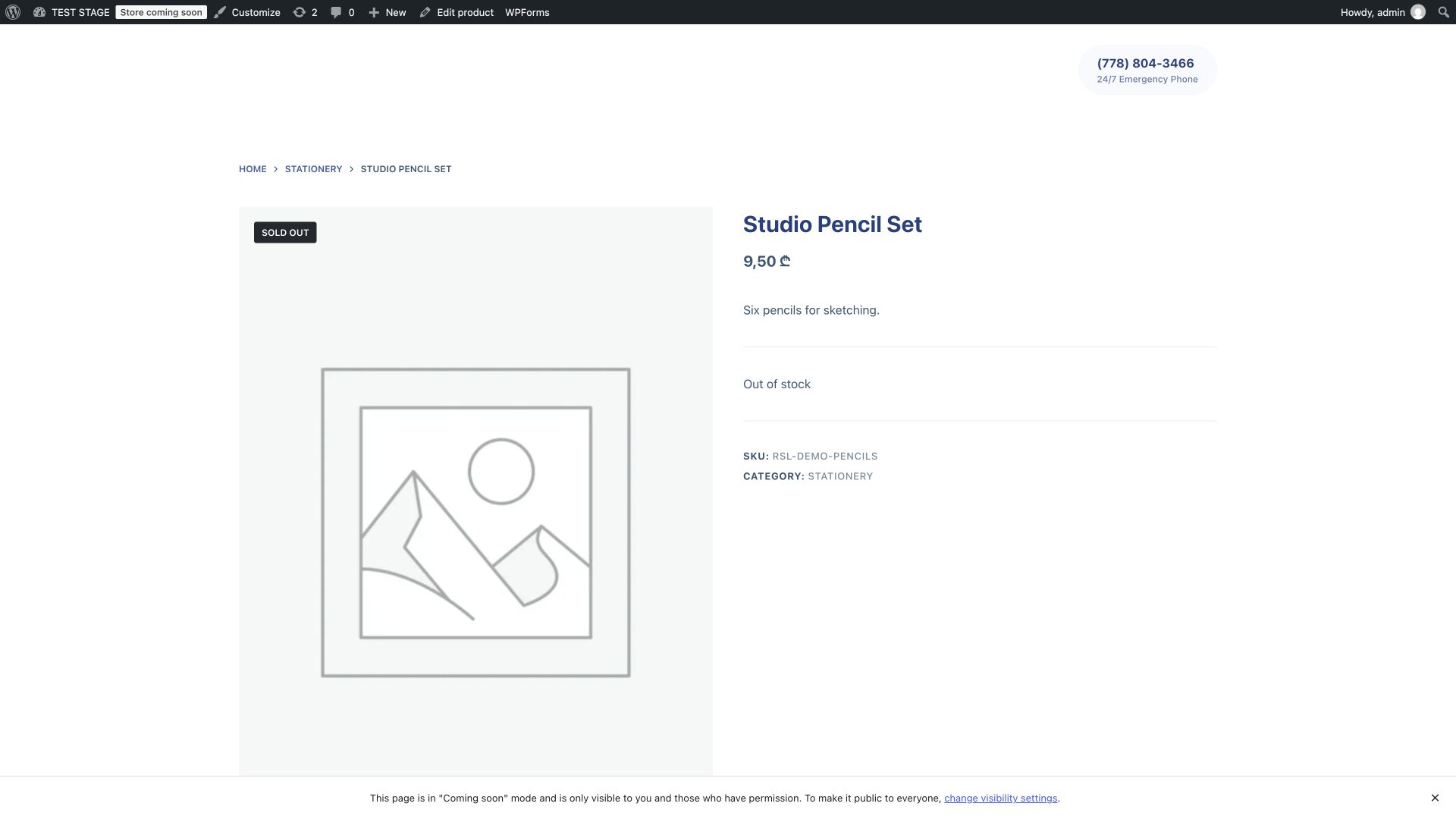Open the pending updates indicator
Viewport: 1456px width, 819px height.
305,12
